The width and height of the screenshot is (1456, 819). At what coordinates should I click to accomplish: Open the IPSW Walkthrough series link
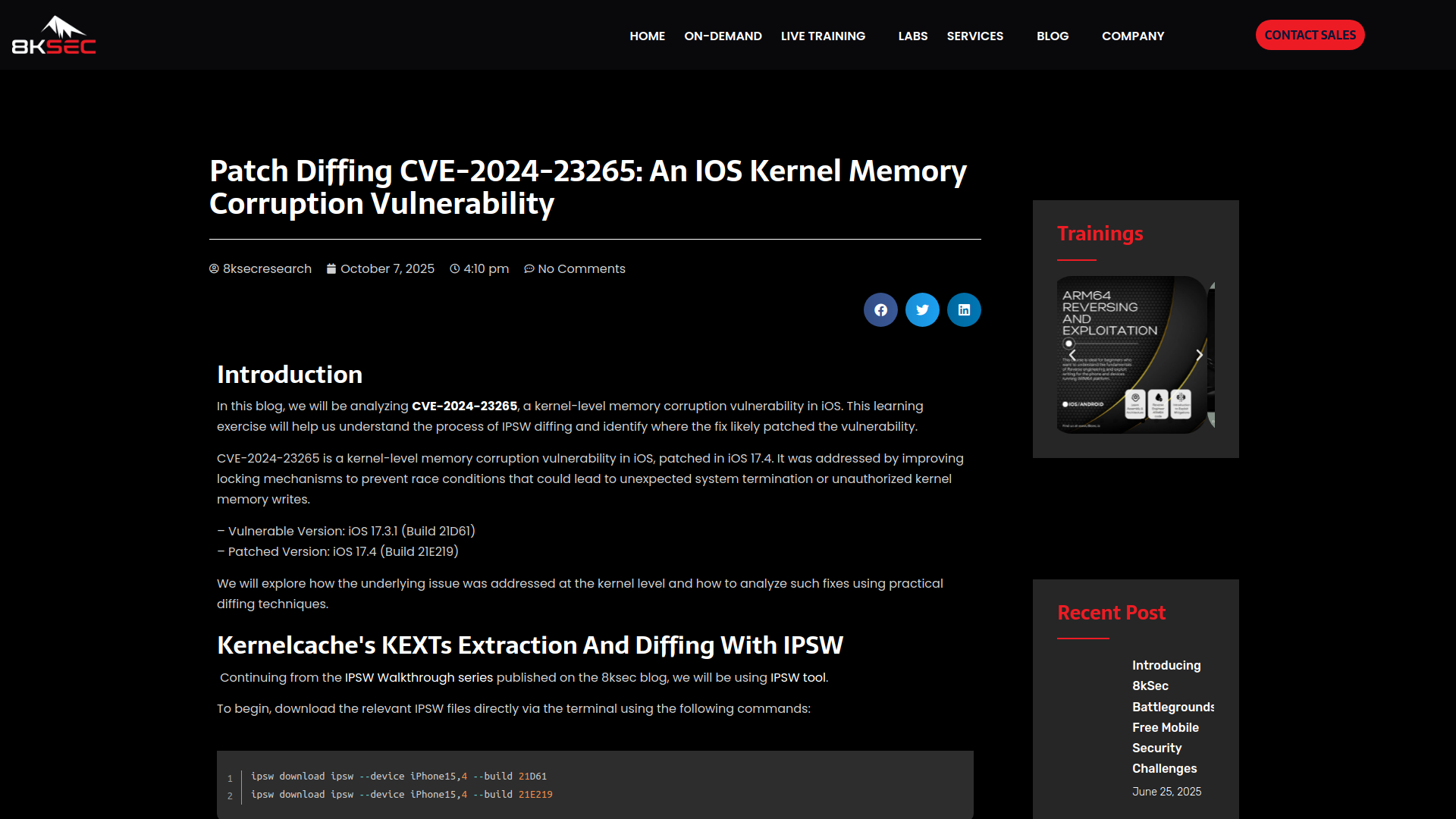pyautogui.click(x=418, y=677)
